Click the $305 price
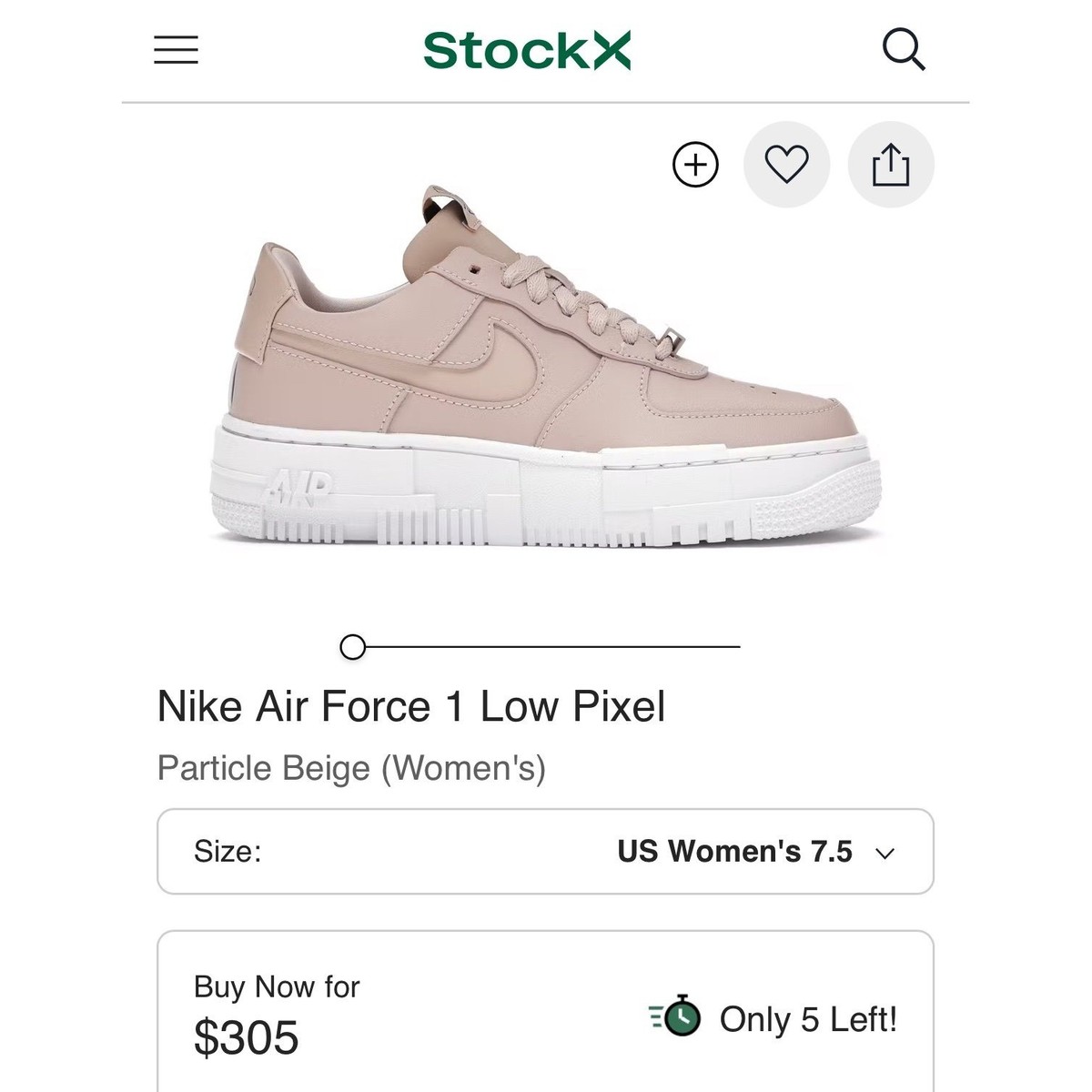 (247, 1037)
